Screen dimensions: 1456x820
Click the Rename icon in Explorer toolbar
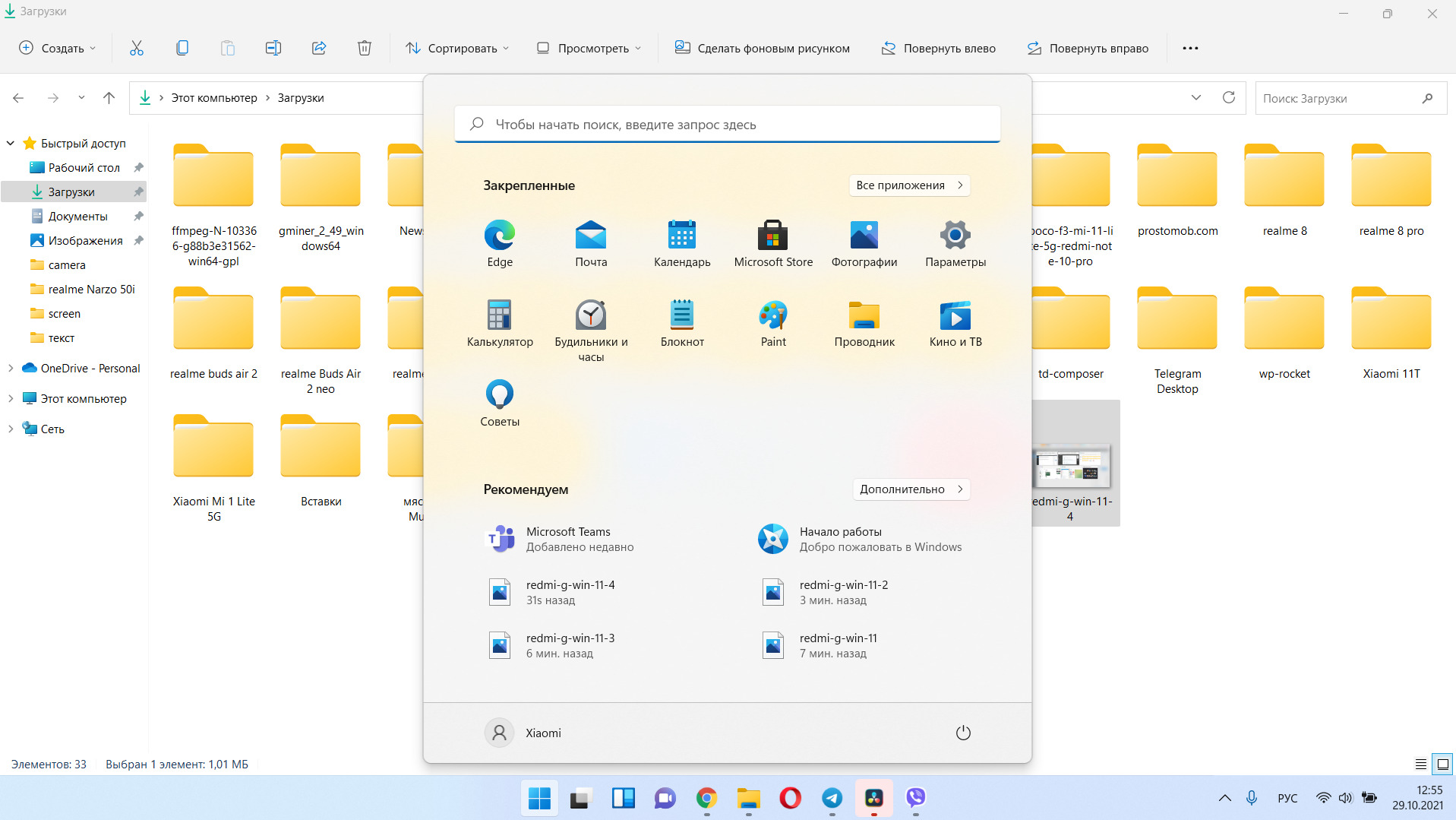[x=273, y=48]
